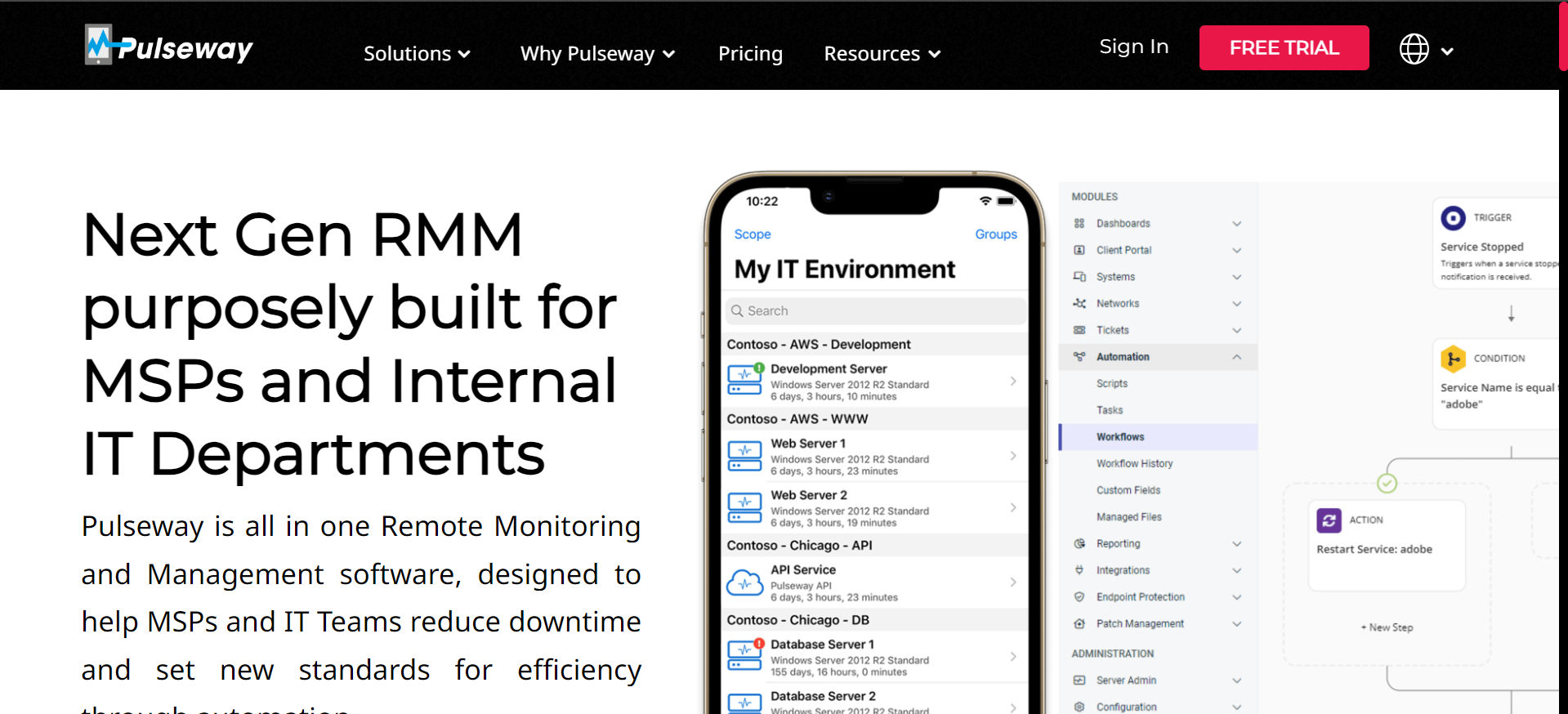Click the Search magnifier icon

click(x=737, y=311)
